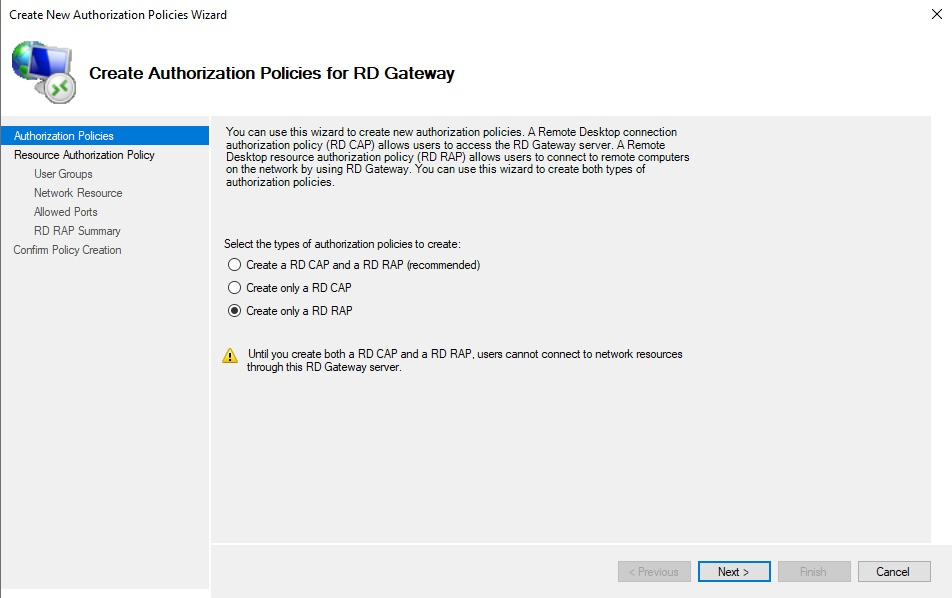
Task: Click the Next button
Action: tap(734, 571)
